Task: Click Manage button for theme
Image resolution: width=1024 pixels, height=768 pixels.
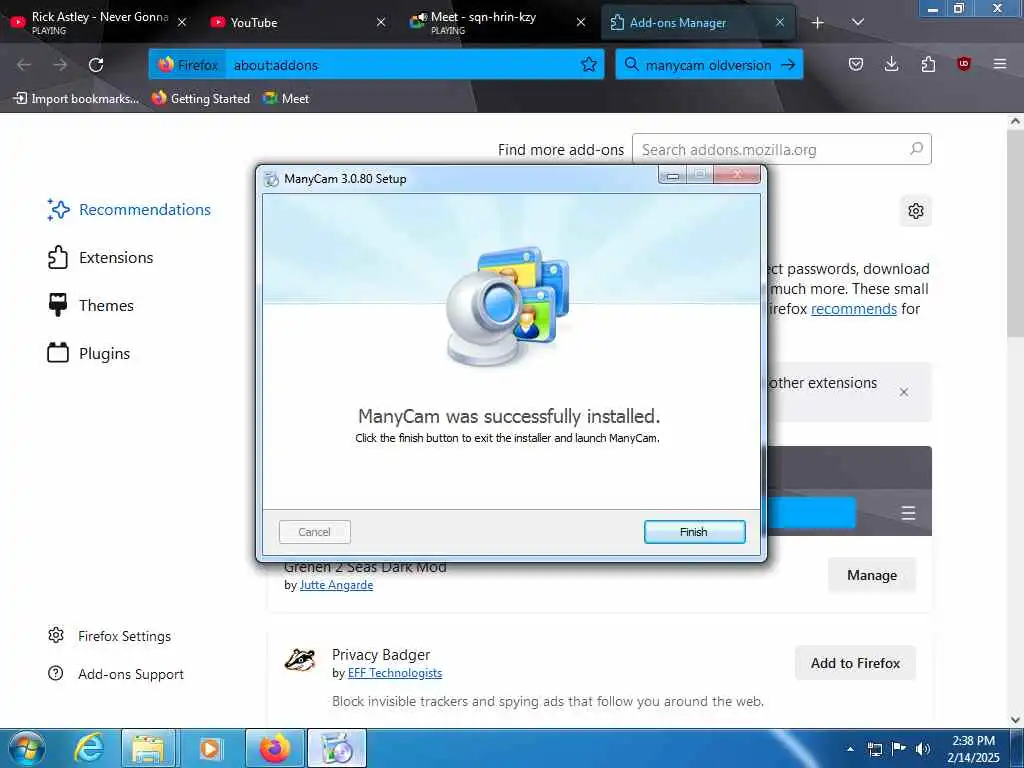Action: click(872, 575)
